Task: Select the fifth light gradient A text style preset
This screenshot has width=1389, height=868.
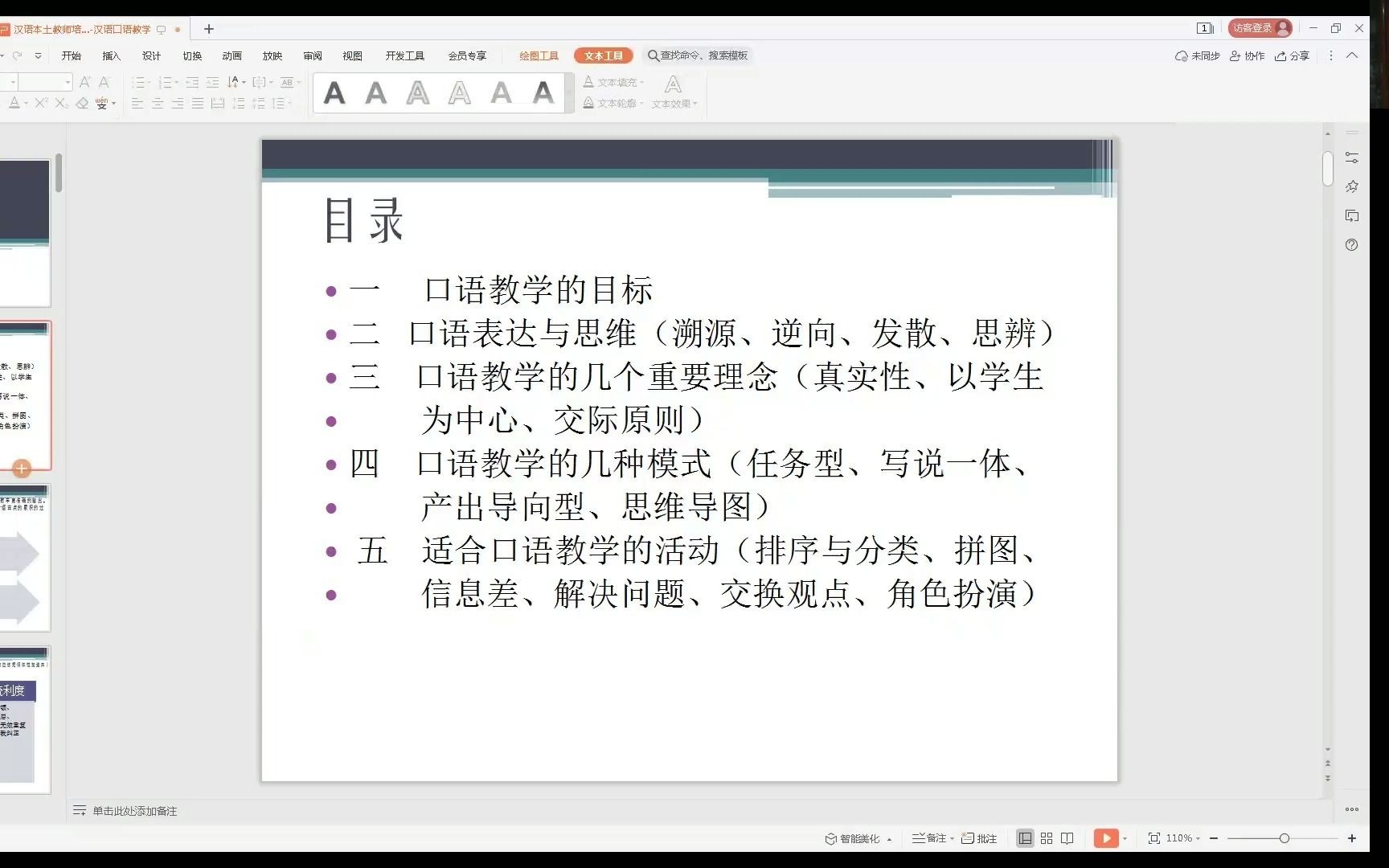Action: point(502,93)
